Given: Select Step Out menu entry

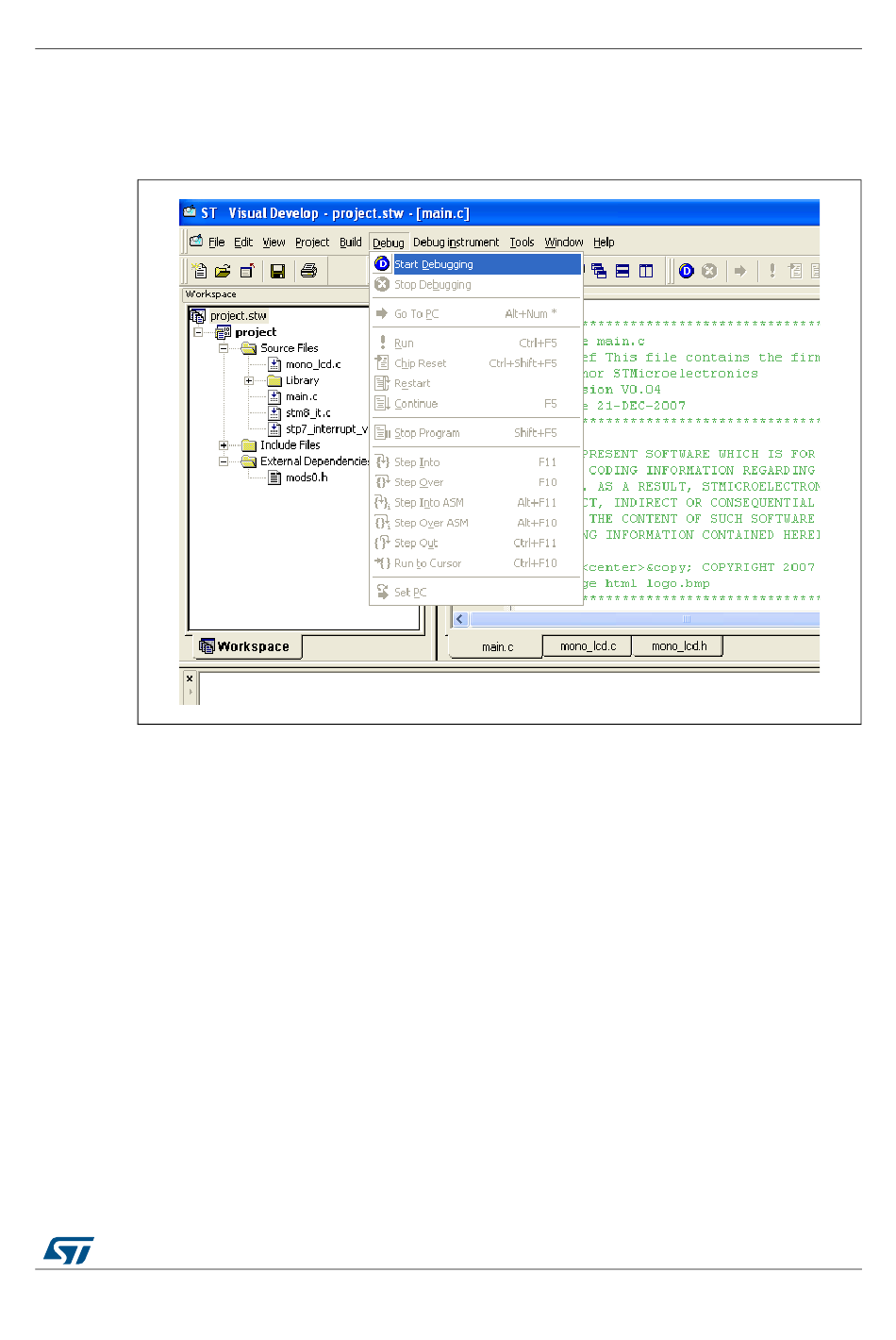Looking at the screenshot, I should 476,544.
